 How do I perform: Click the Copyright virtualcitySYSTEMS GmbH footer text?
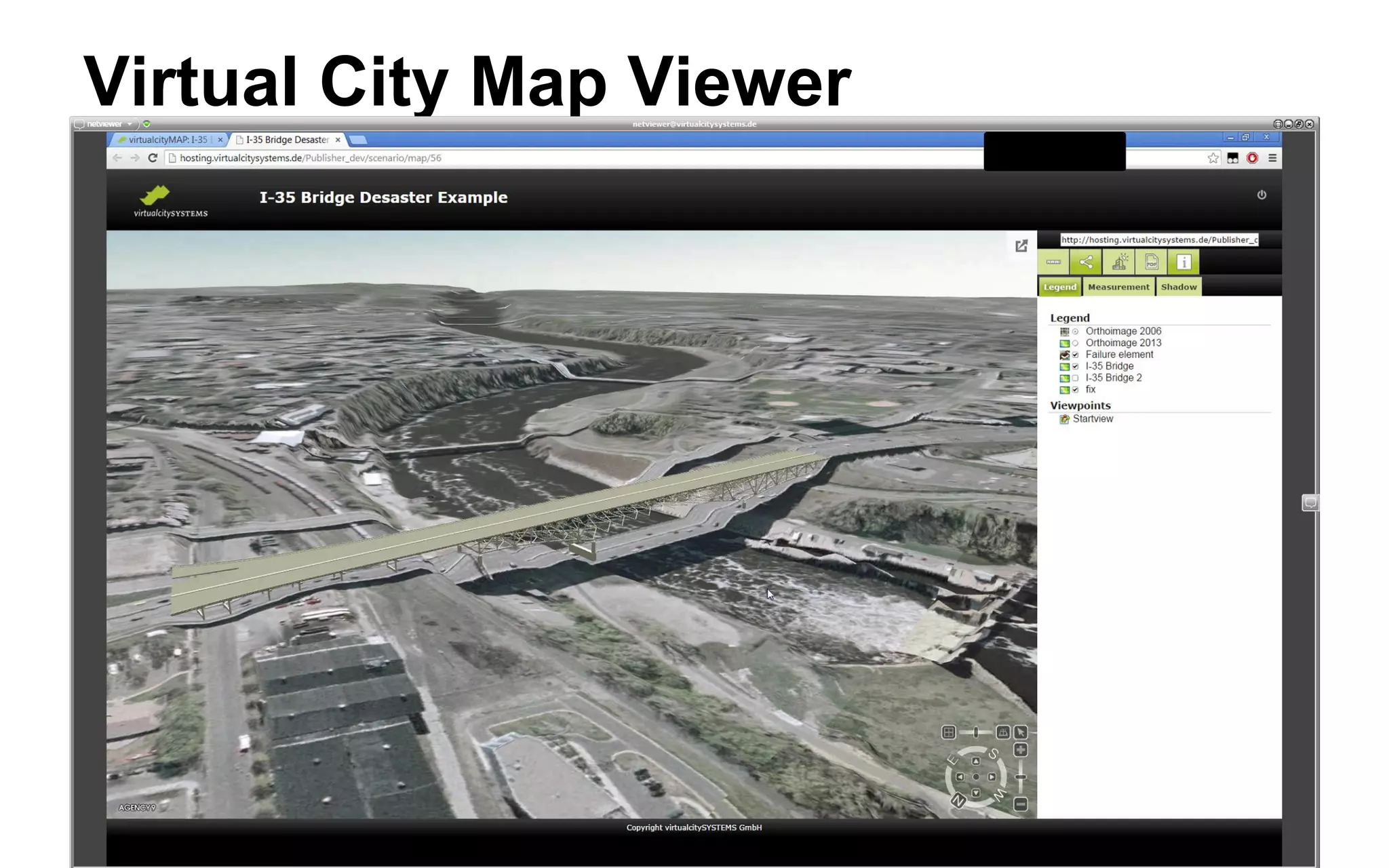pyautogui.click(x=694, y=828)
